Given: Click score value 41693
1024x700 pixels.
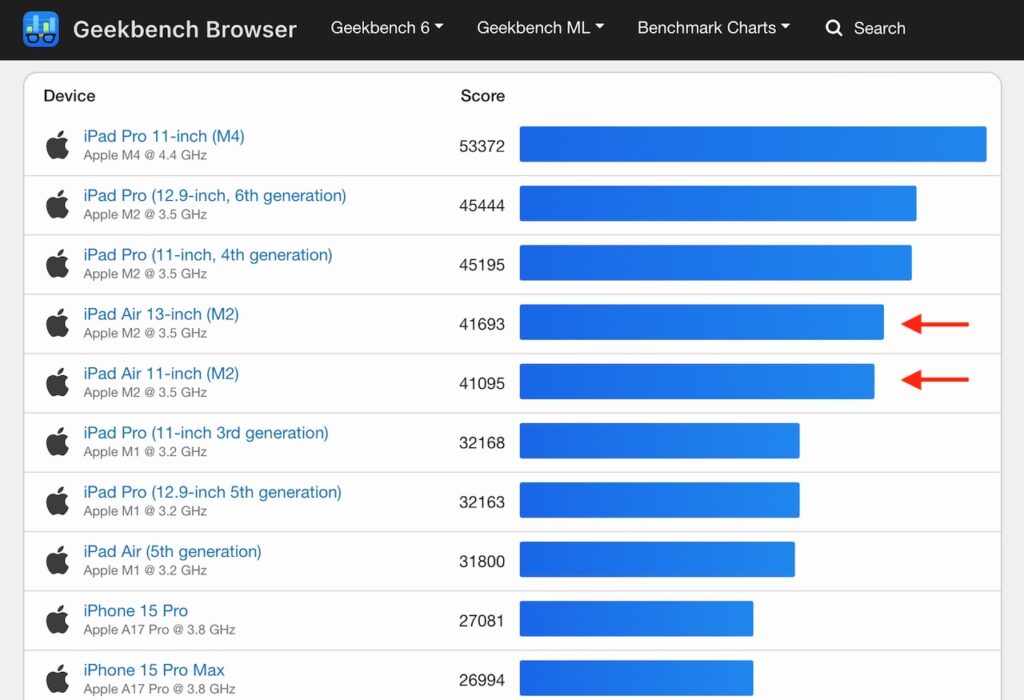Looking at the screenshot, I should [x=482, y=325].
